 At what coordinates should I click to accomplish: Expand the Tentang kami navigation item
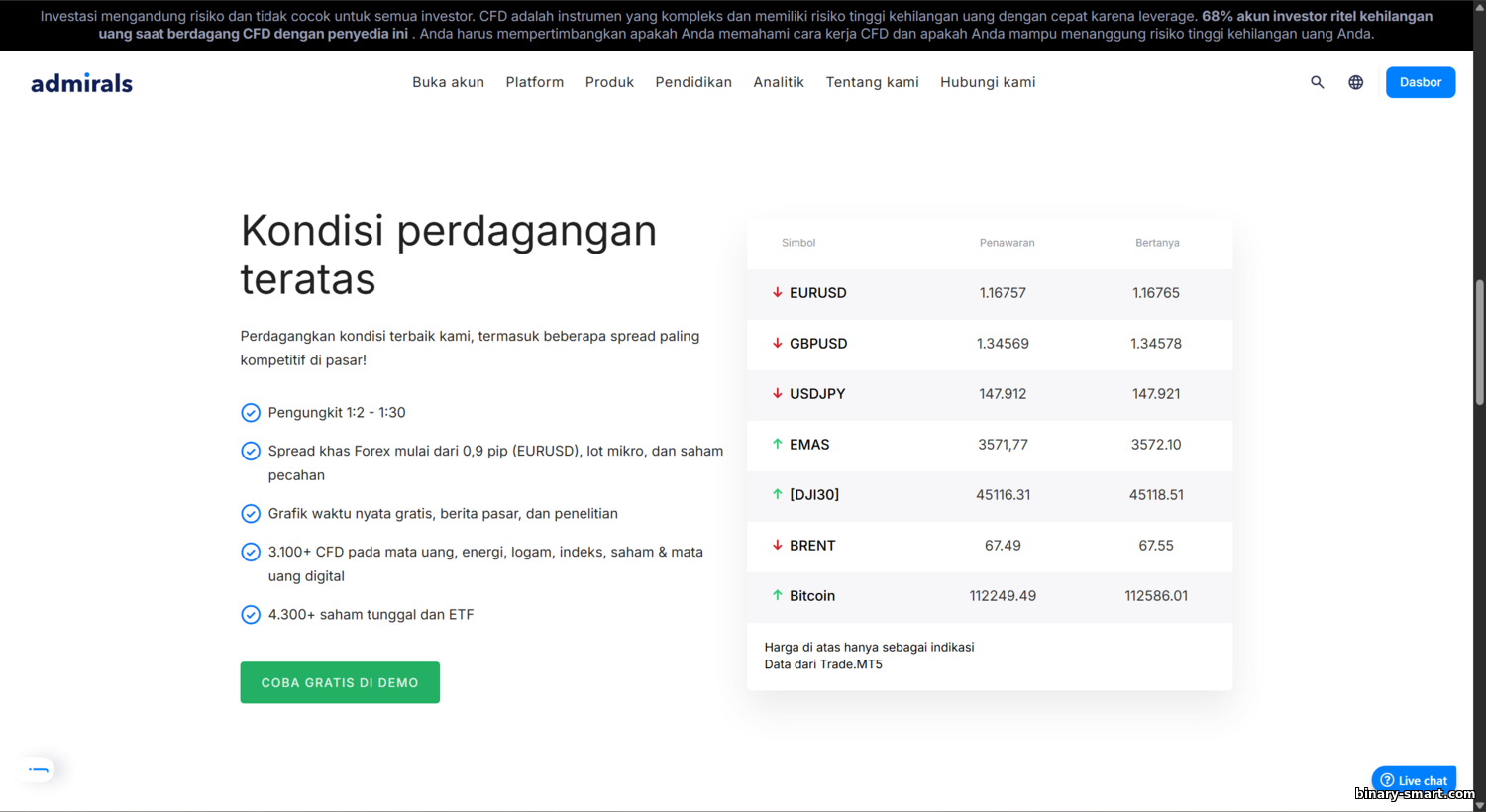pos(872,82)
